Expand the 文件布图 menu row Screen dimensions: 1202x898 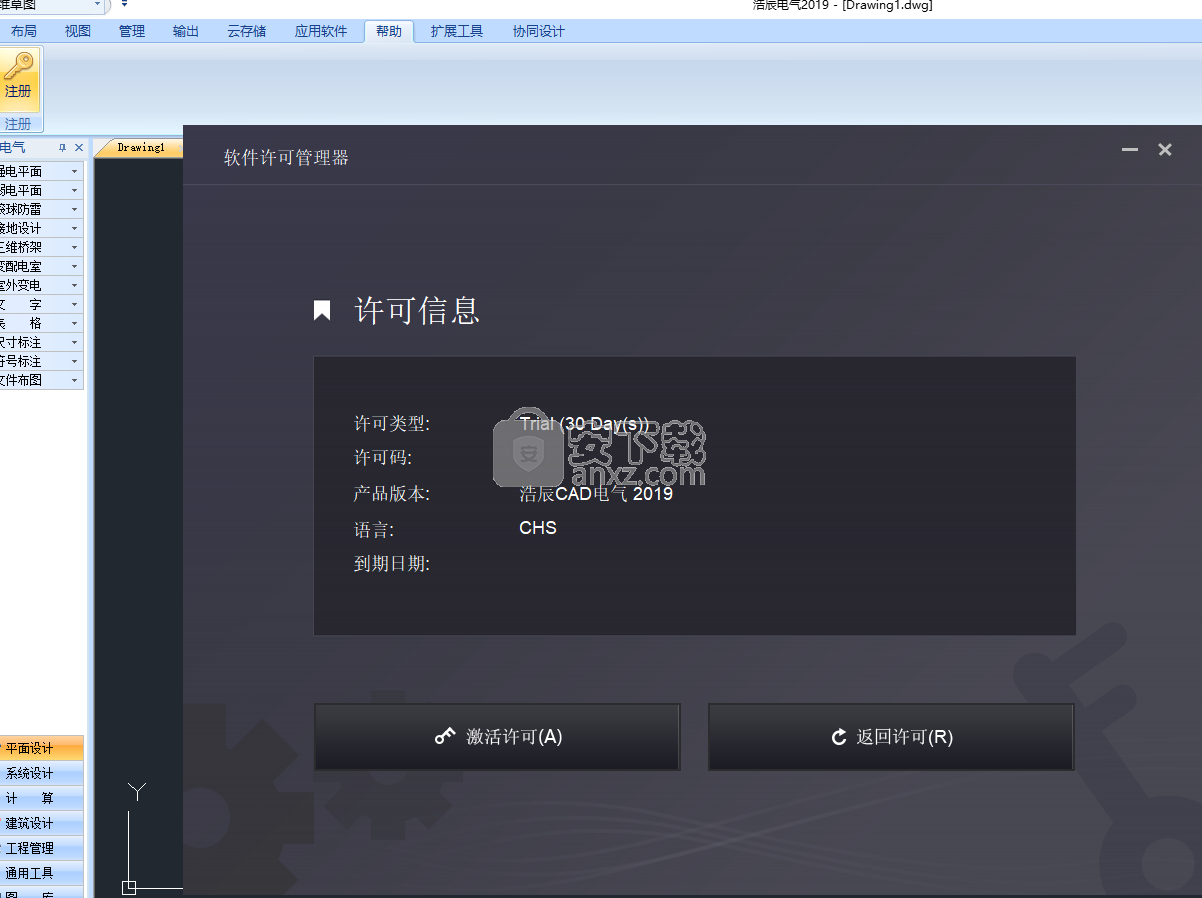[41, 380]
